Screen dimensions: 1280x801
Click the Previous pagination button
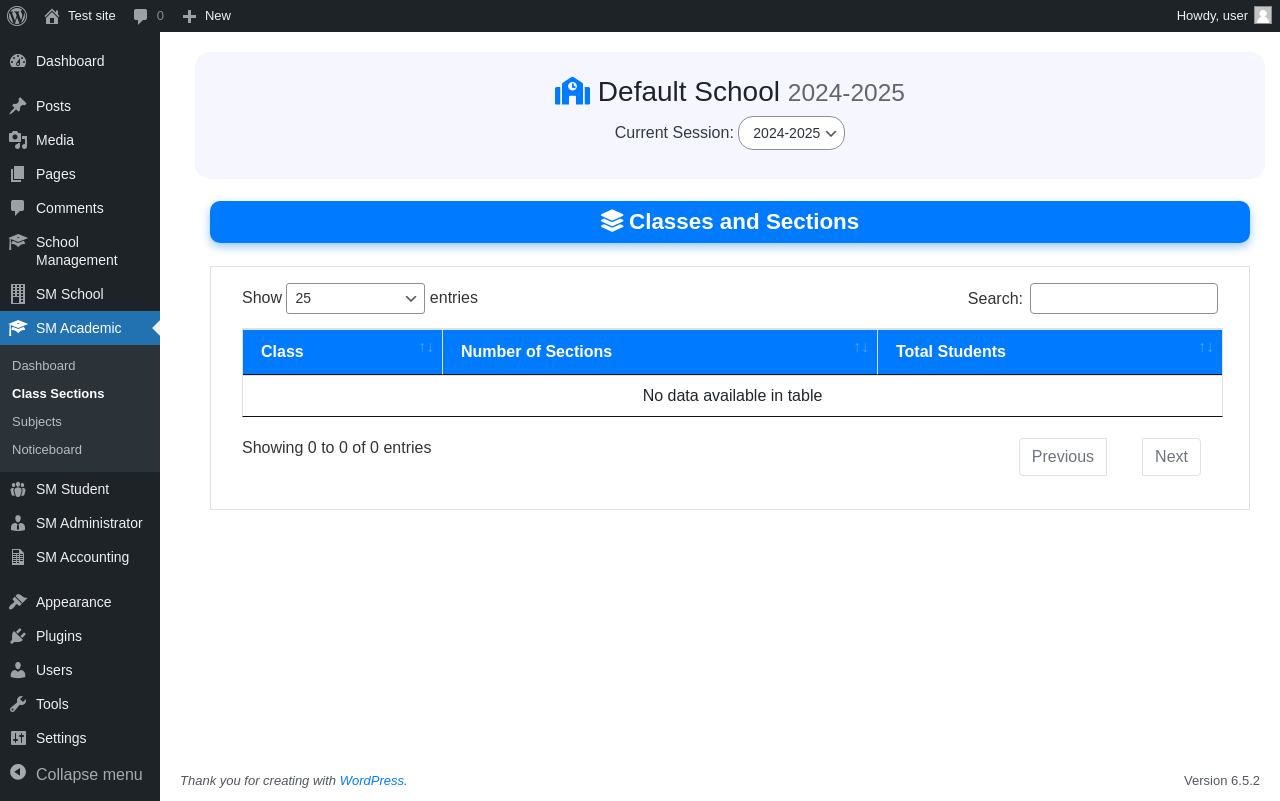coord(1063,457)
